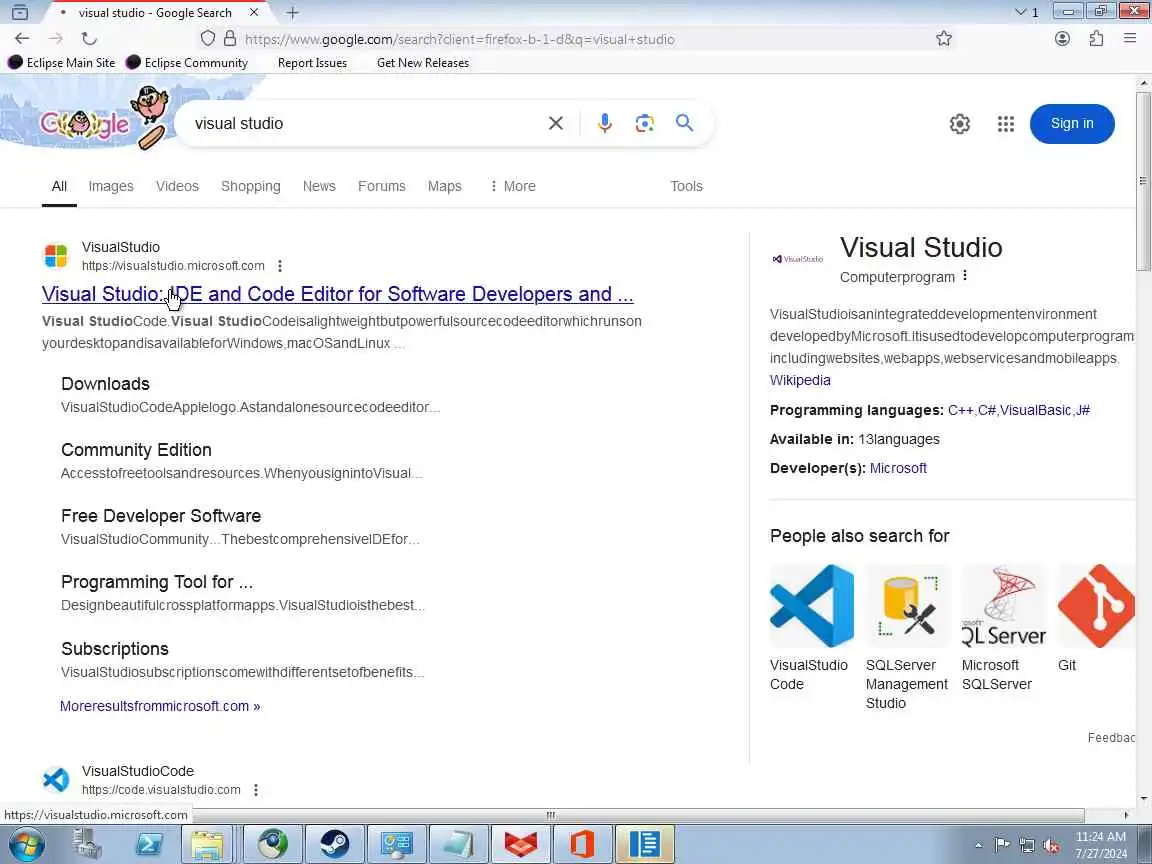Switch to the Forums results tab
The image size is (1152, 864).
tap(381, 186)
